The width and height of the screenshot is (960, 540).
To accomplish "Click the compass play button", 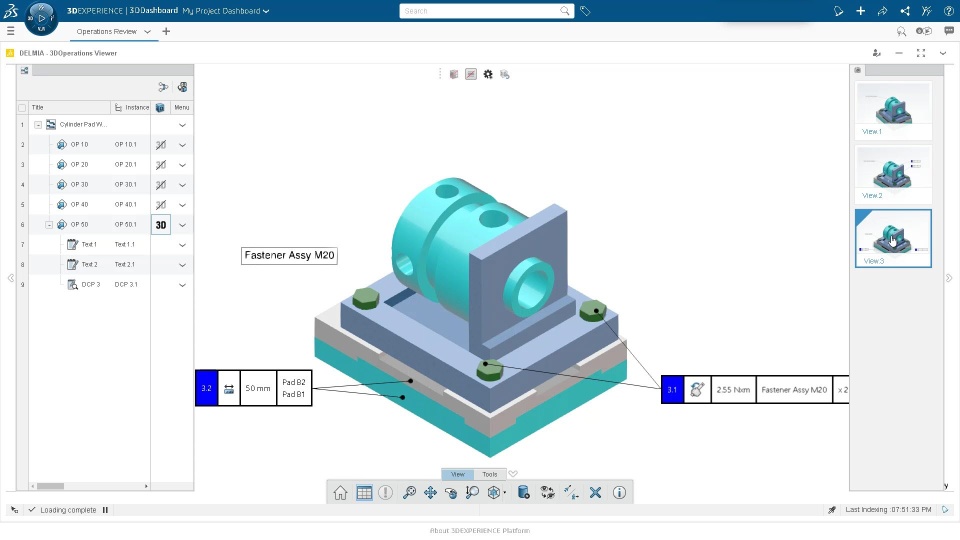I will pos(42,18).
